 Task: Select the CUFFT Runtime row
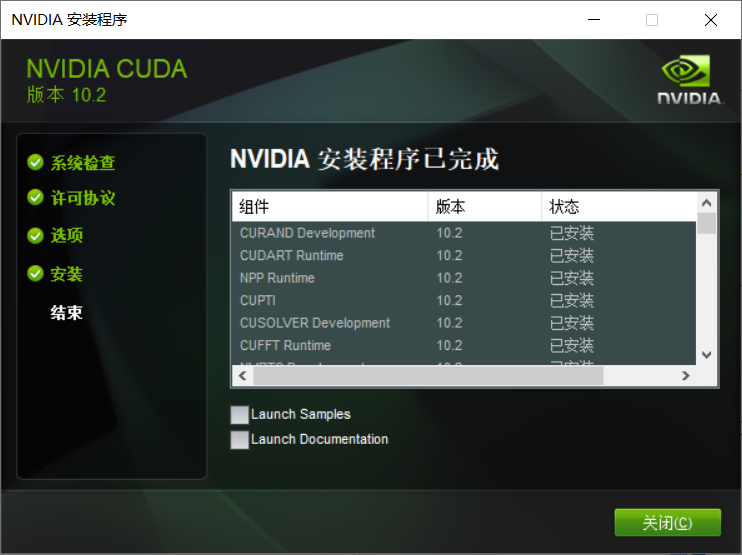pyautogui.click(x=464, y=345)
